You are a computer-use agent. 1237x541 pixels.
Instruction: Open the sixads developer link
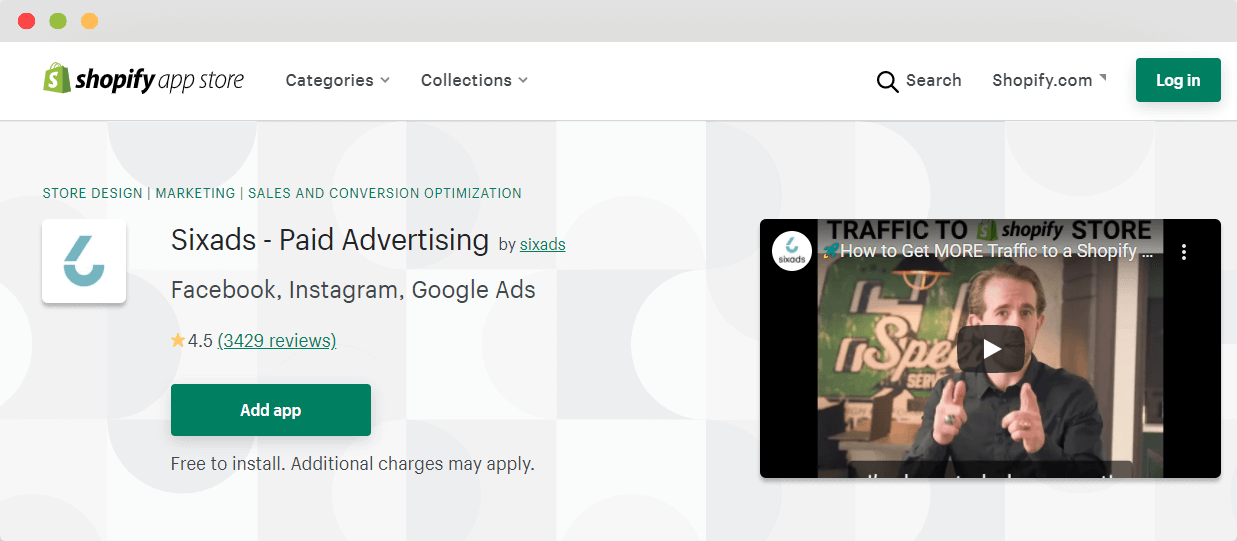point(542,244)
